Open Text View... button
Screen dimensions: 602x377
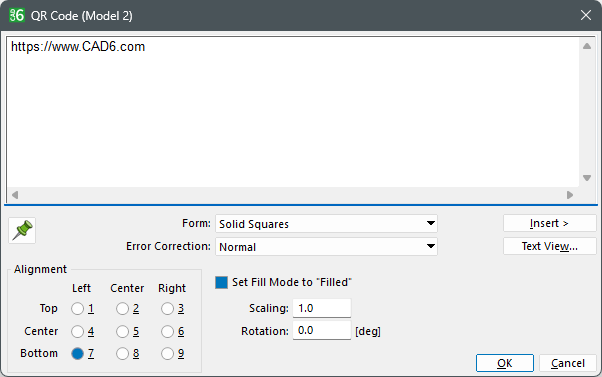point(550,246)
